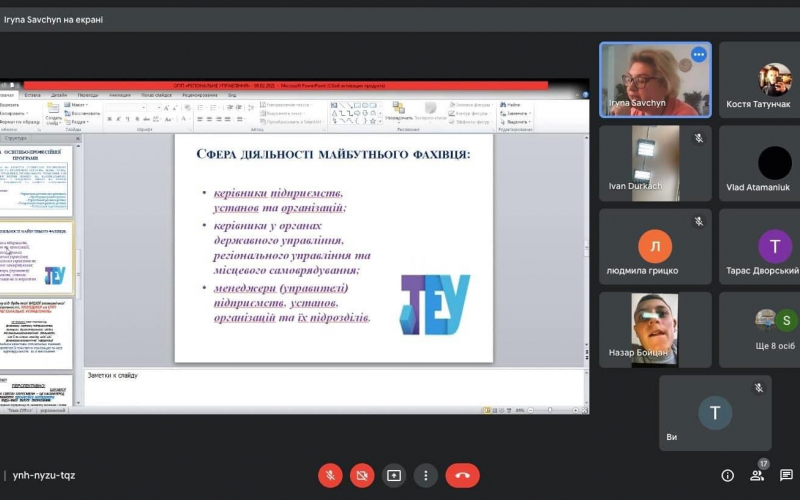Screen dimensions: 800x500
Task: Select first slide thumbnail ОСВІТНЬО-ПРОФЕСІЙНОЇ ПРОГРАМИ
Action: click(36, 181)
